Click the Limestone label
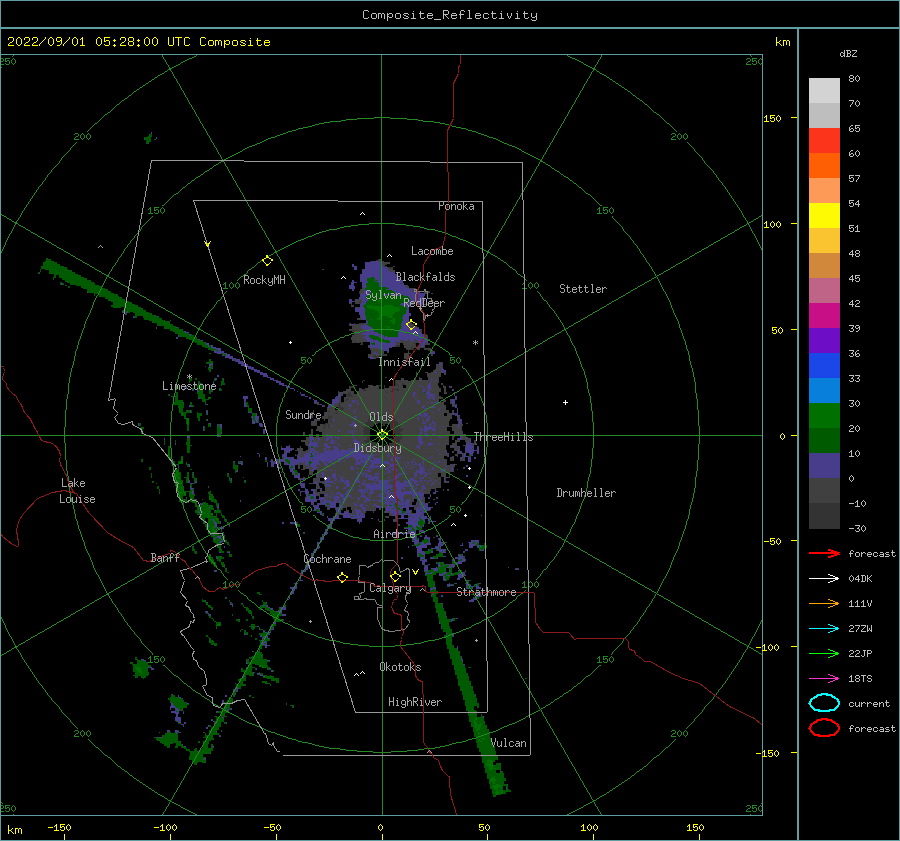Viewport: 900px width, 841px height. pyautogui.click(x=189, y=386)
